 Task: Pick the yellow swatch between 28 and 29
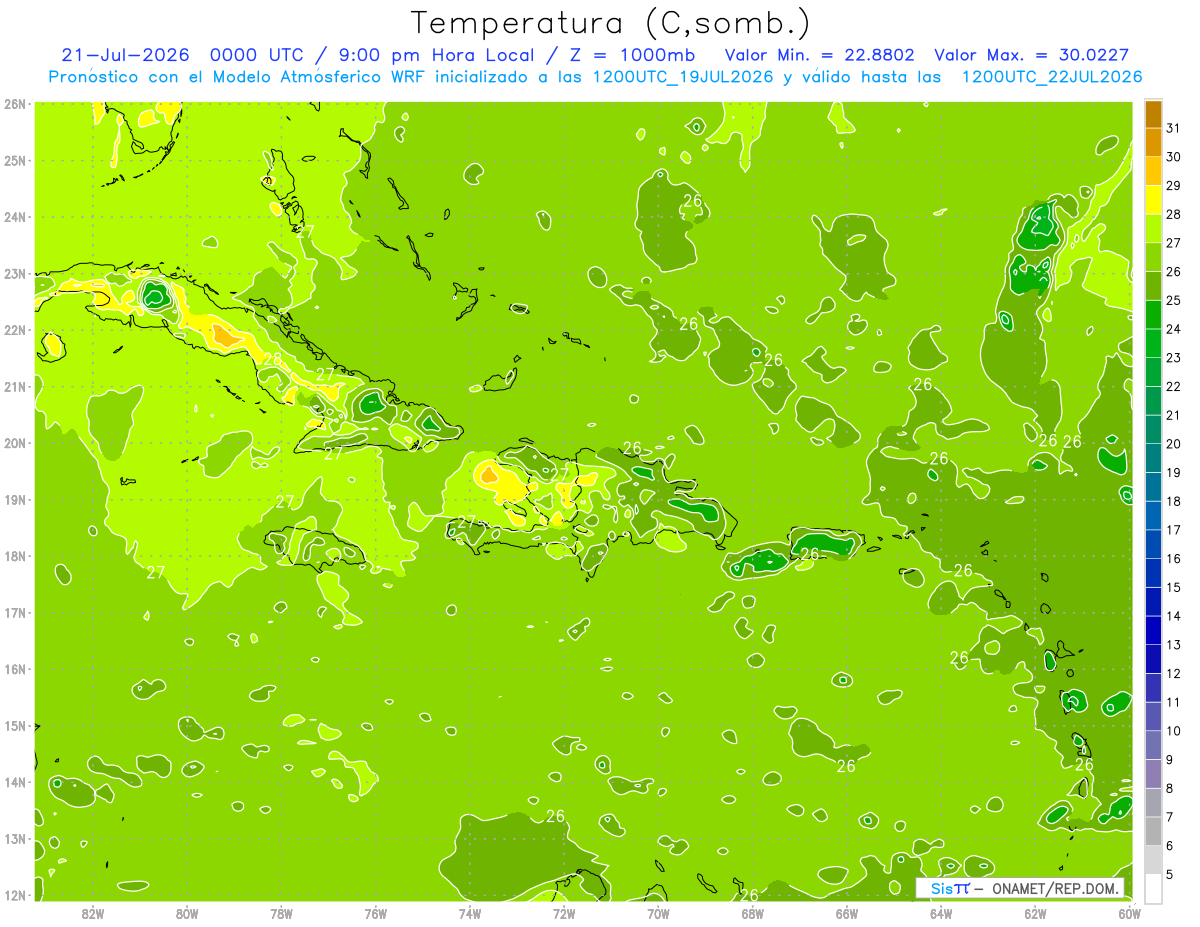pos(1153,200)
